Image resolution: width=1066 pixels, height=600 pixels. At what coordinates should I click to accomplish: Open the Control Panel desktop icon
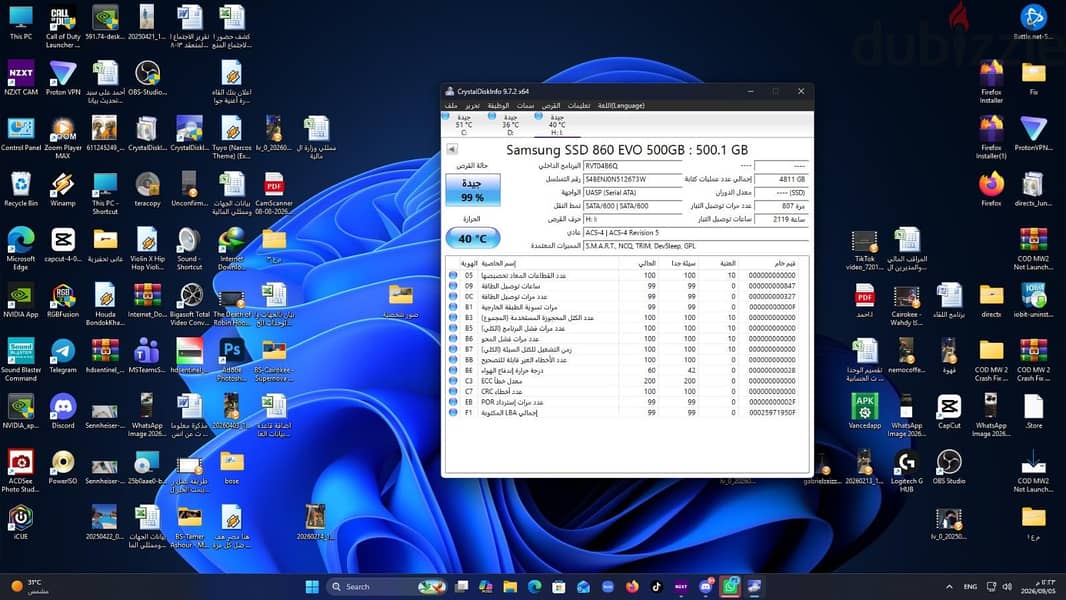20,133
